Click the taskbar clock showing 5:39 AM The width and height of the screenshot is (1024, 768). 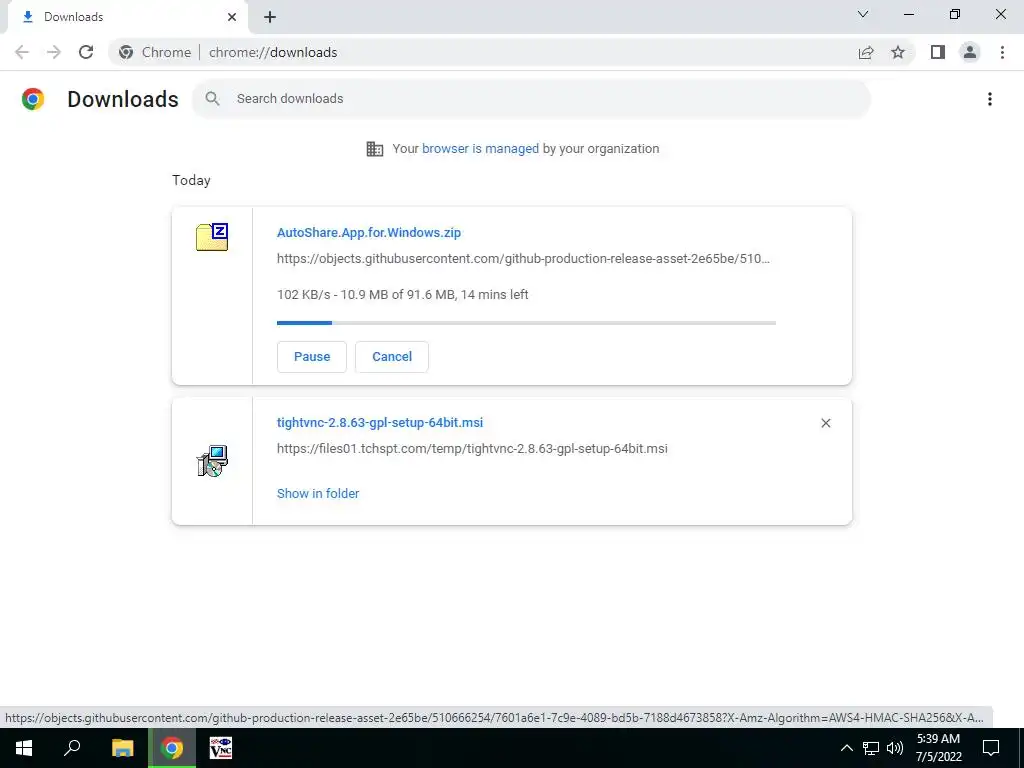pos(938,748)
